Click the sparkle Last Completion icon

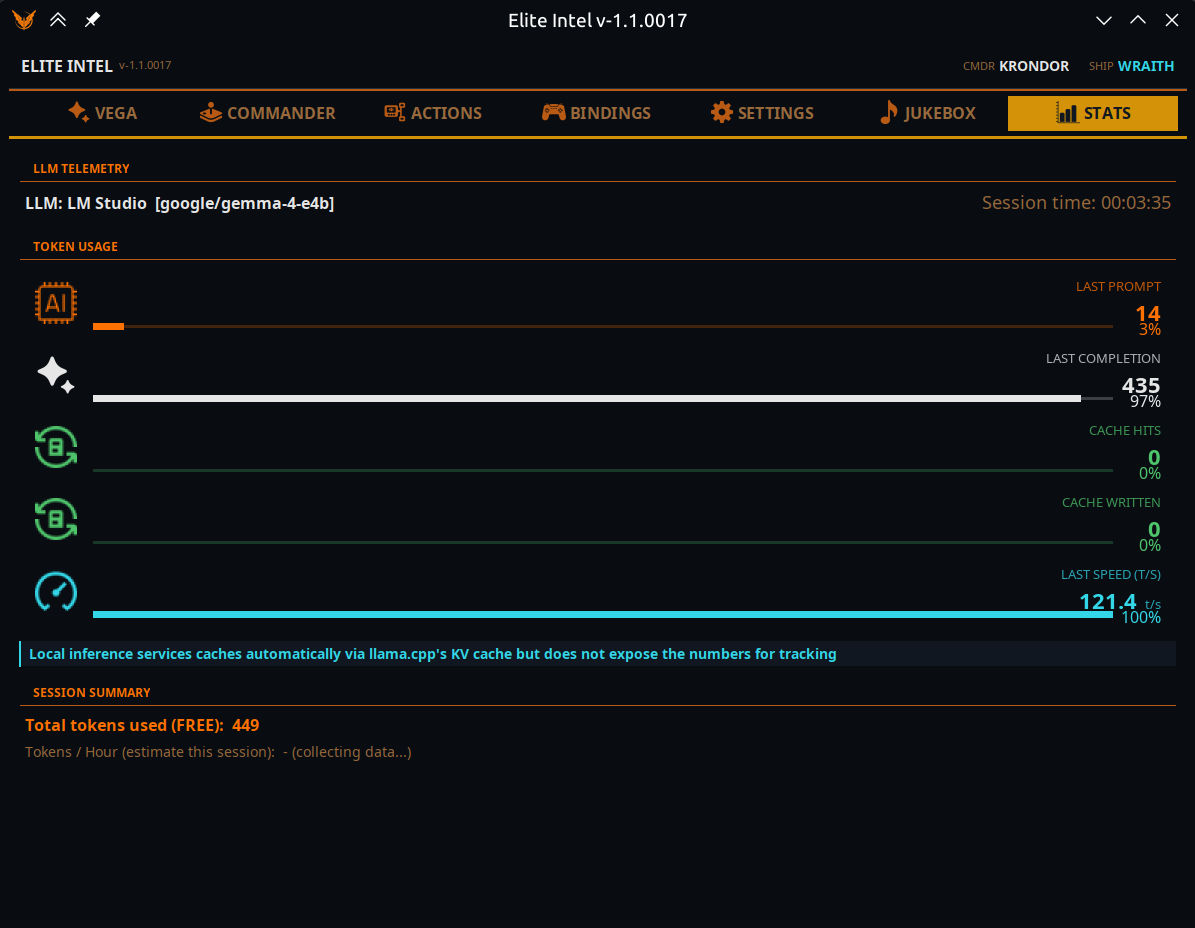tap(56, 375)
